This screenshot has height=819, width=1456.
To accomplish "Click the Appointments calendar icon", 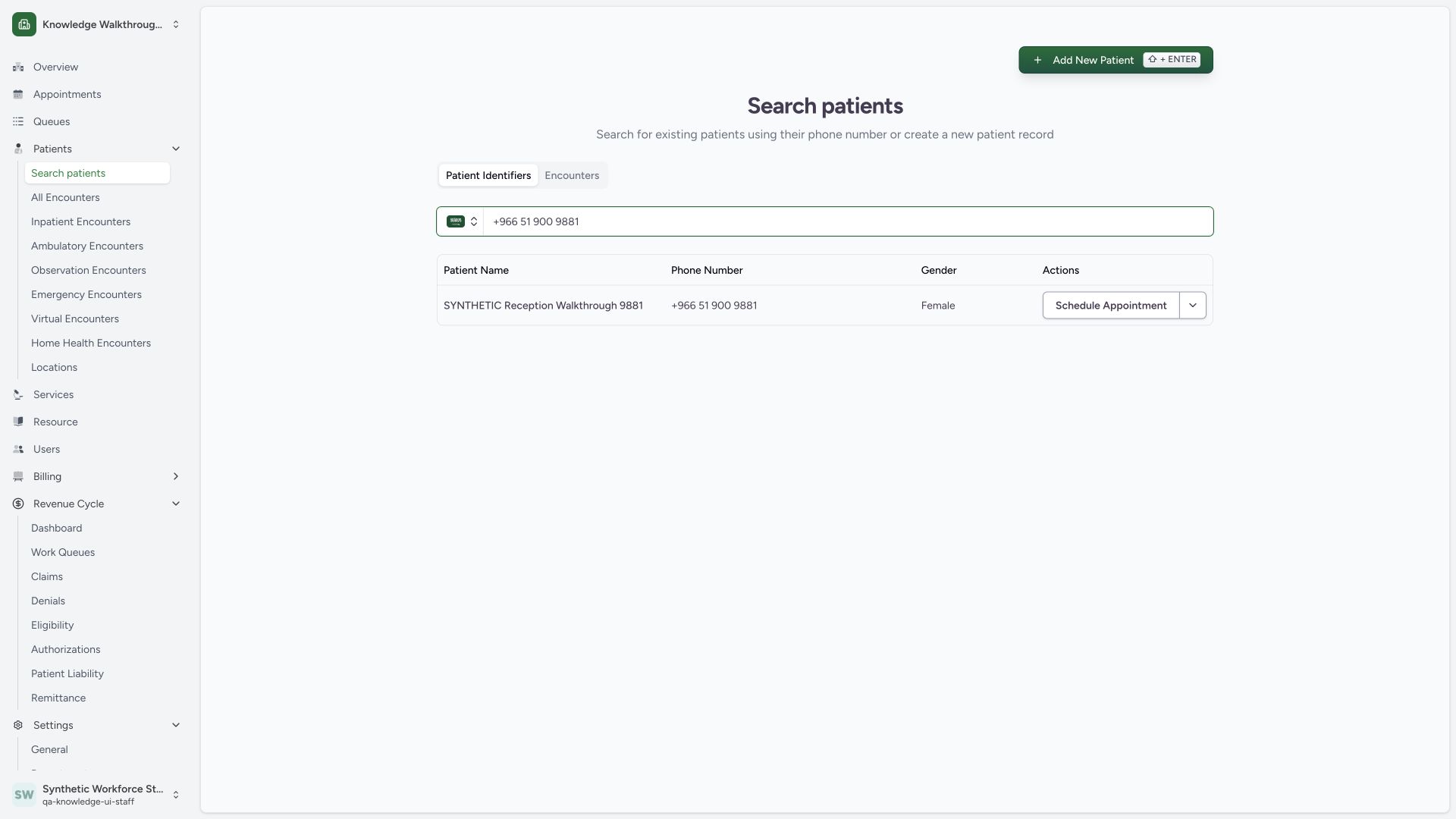I will click(x=18, y=94).
